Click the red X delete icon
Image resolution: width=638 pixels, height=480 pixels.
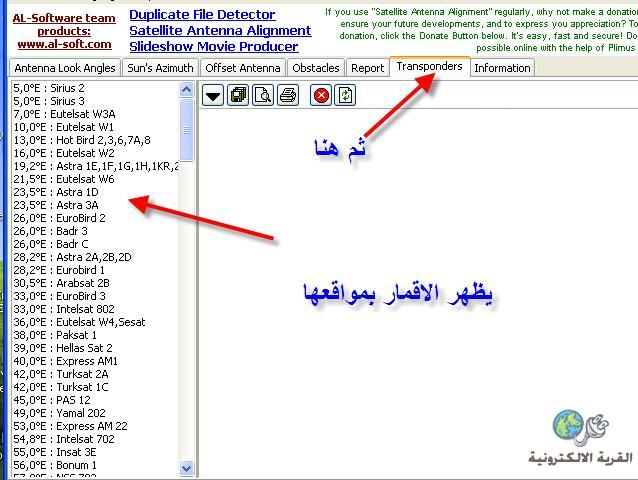coord(321,96)
